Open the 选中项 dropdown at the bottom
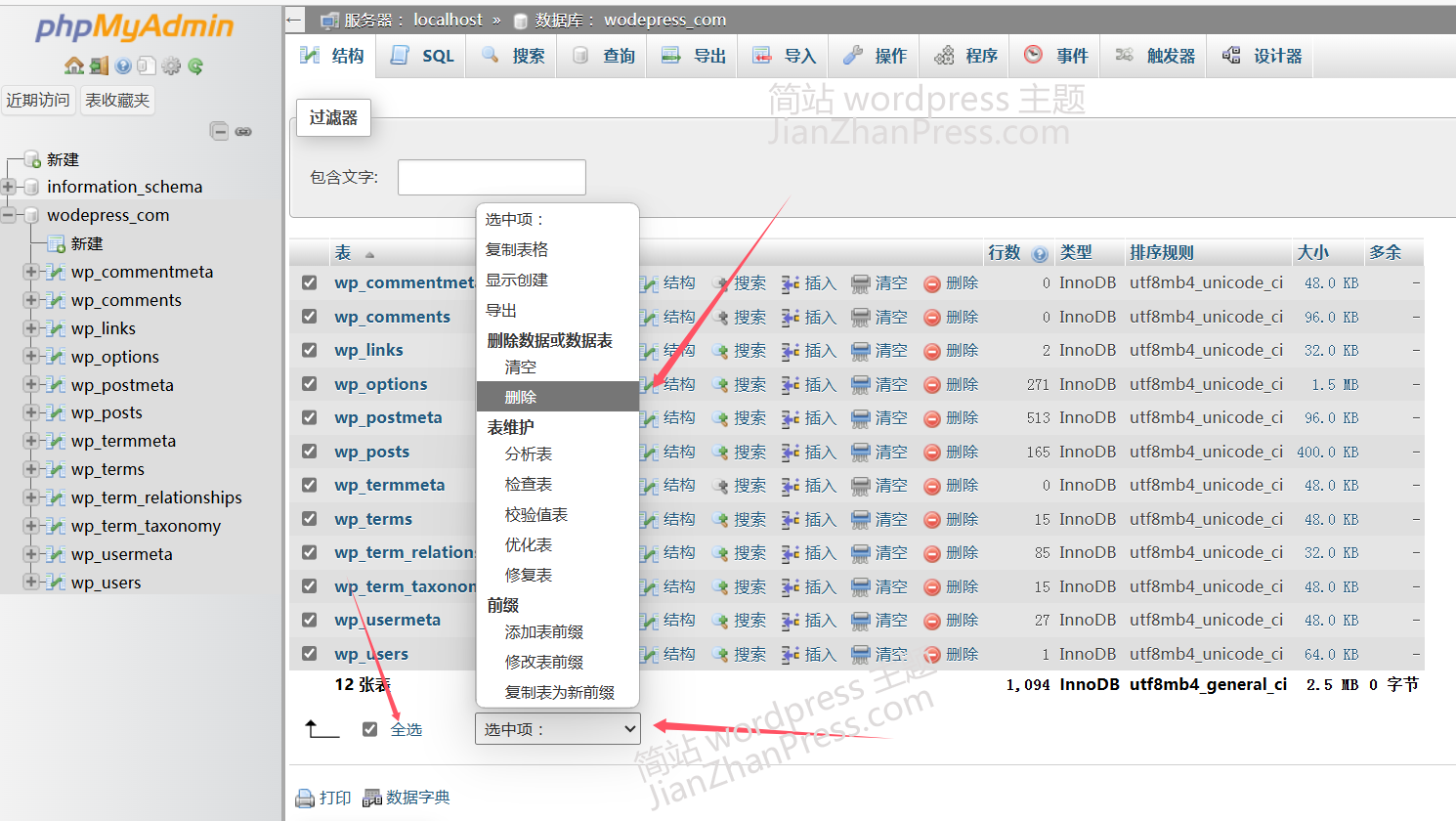 click(x=558, y=729)
